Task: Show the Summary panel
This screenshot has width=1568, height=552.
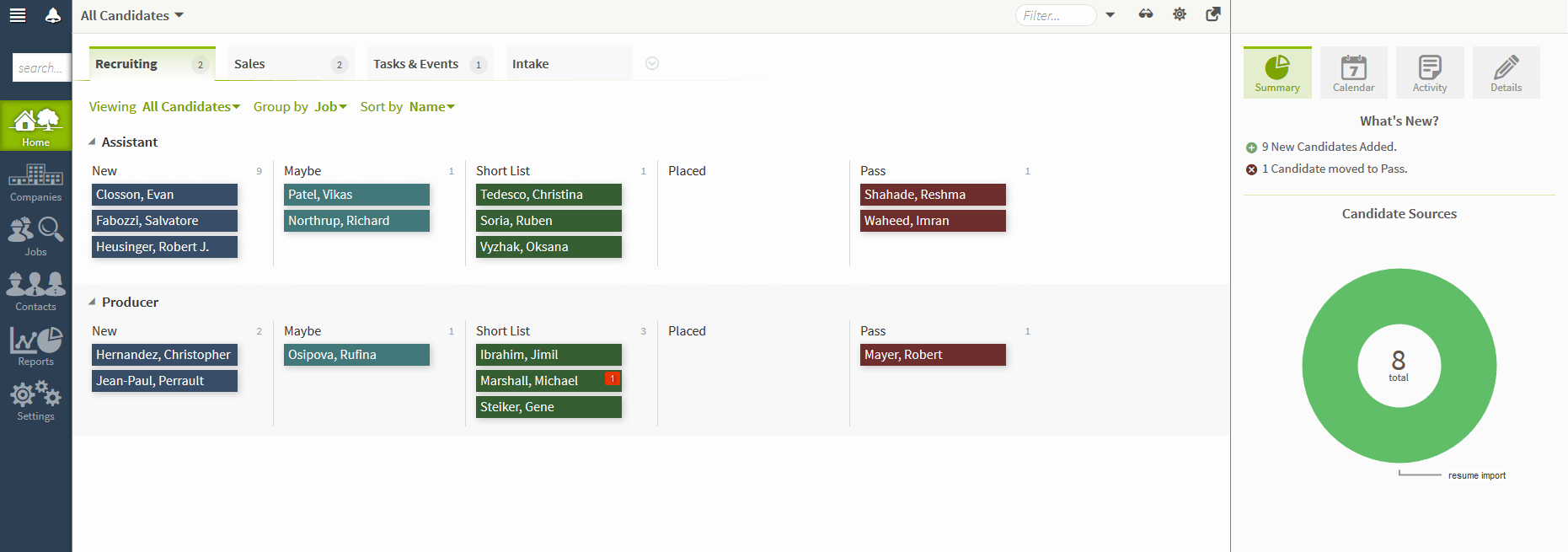Action: [x=1277, y=72]
